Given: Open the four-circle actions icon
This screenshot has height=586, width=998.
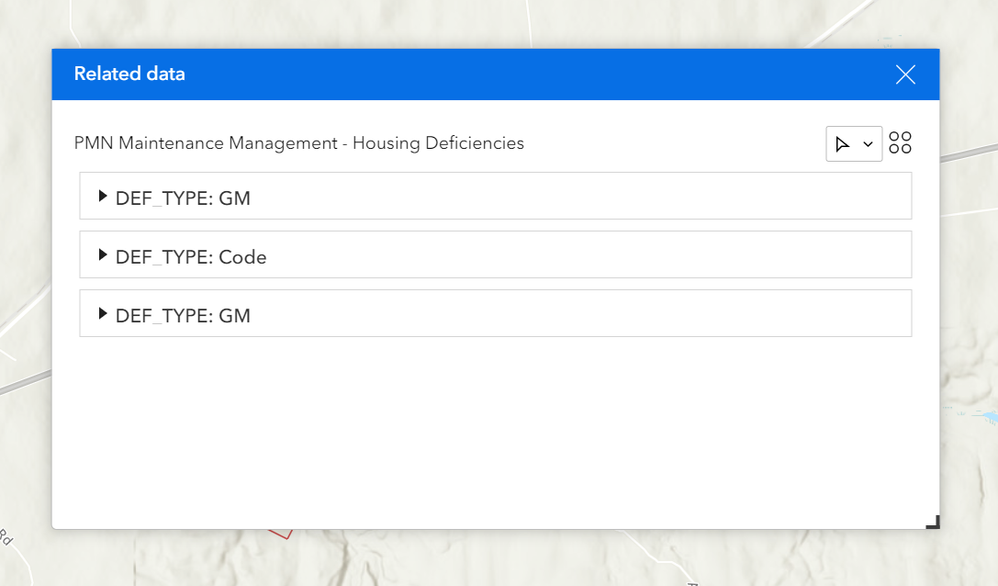Looking at the screenshot, I should [900, 143].
